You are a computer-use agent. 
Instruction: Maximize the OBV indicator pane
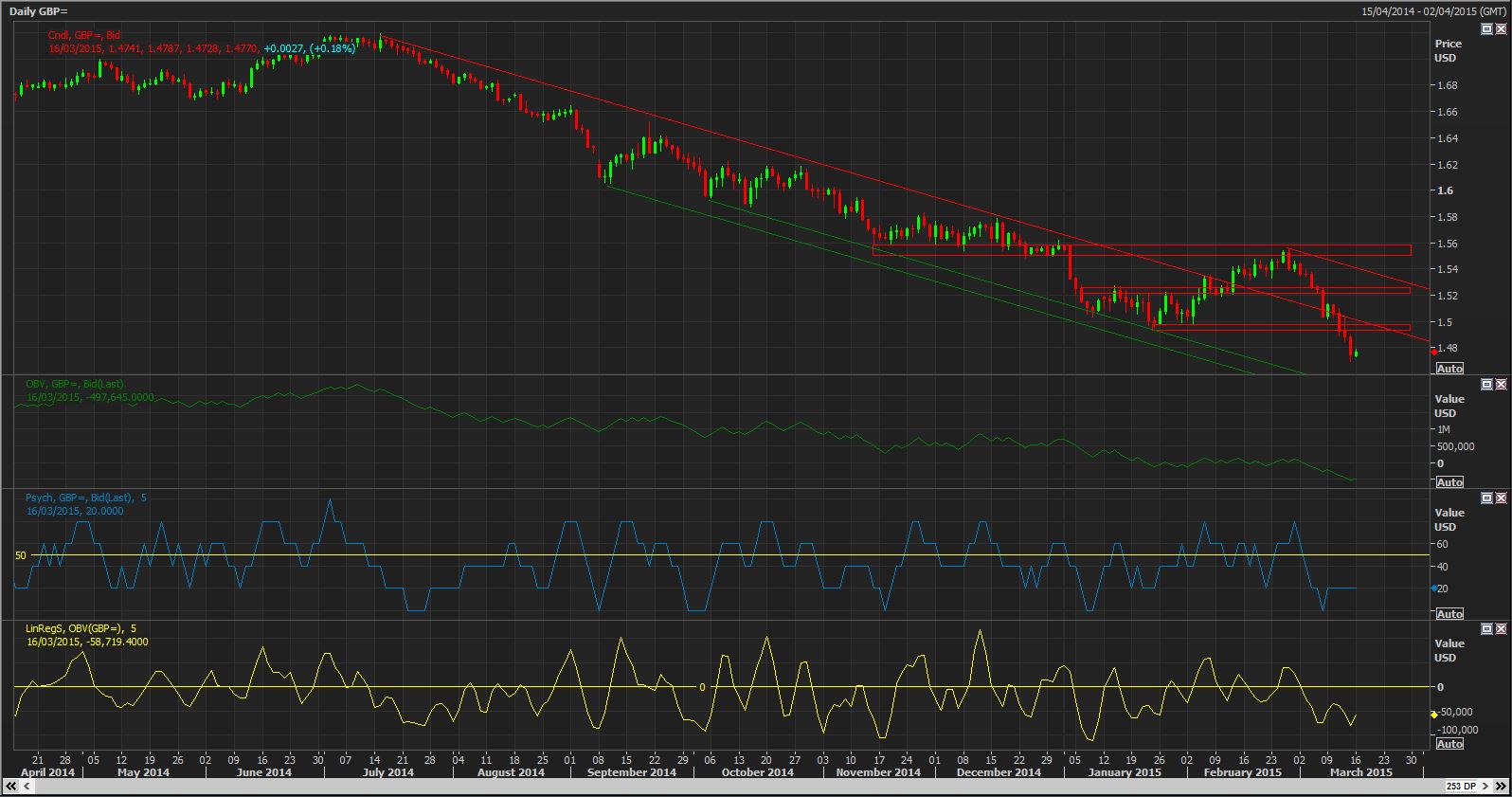click(1486, 384)
